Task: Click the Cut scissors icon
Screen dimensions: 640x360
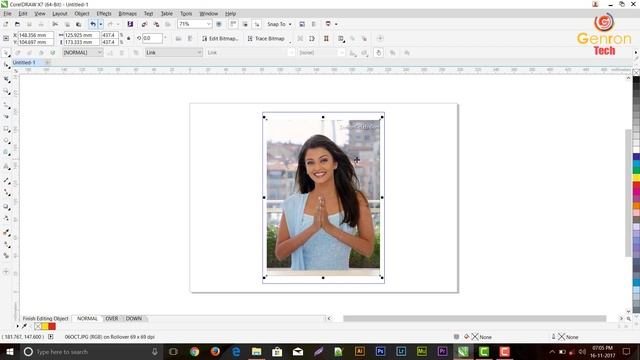Action: click(x=55, y=24)
